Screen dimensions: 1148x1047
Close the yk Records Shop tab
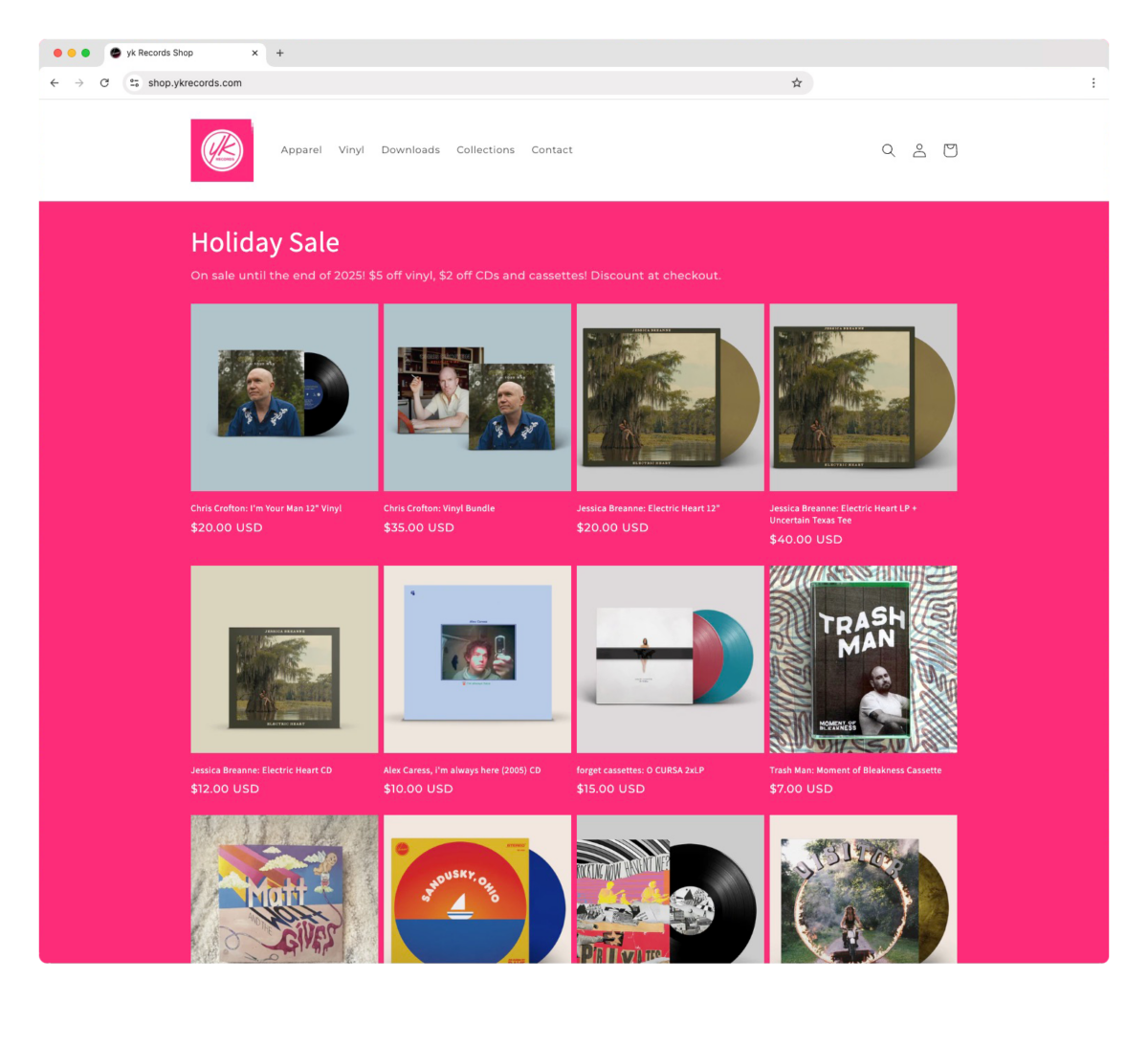tap(254, 53)
